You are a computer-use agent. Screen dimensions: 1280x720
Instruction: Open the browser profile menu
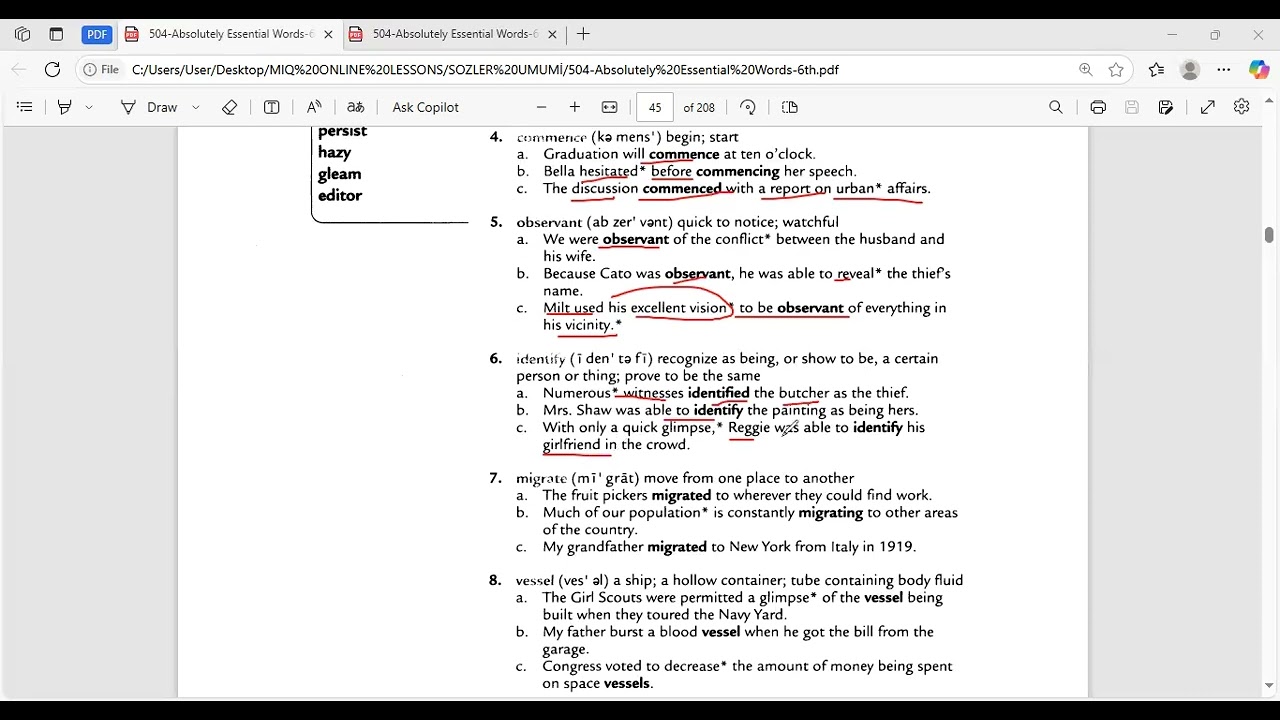[1190, 70]
